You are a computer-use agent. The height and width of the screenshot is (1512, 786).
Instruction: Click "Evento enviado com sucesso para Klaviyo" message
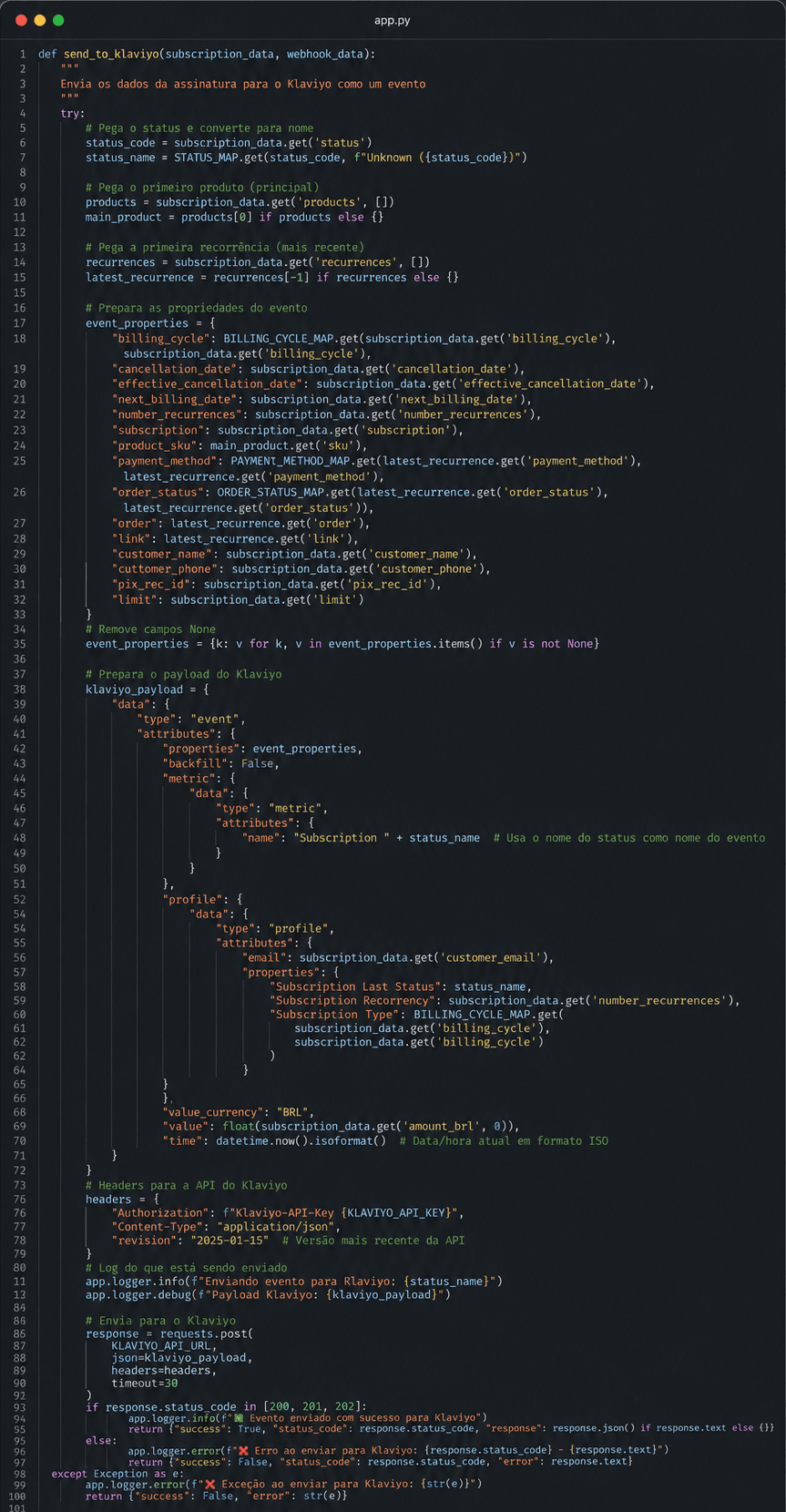(x=363, y=1418)
